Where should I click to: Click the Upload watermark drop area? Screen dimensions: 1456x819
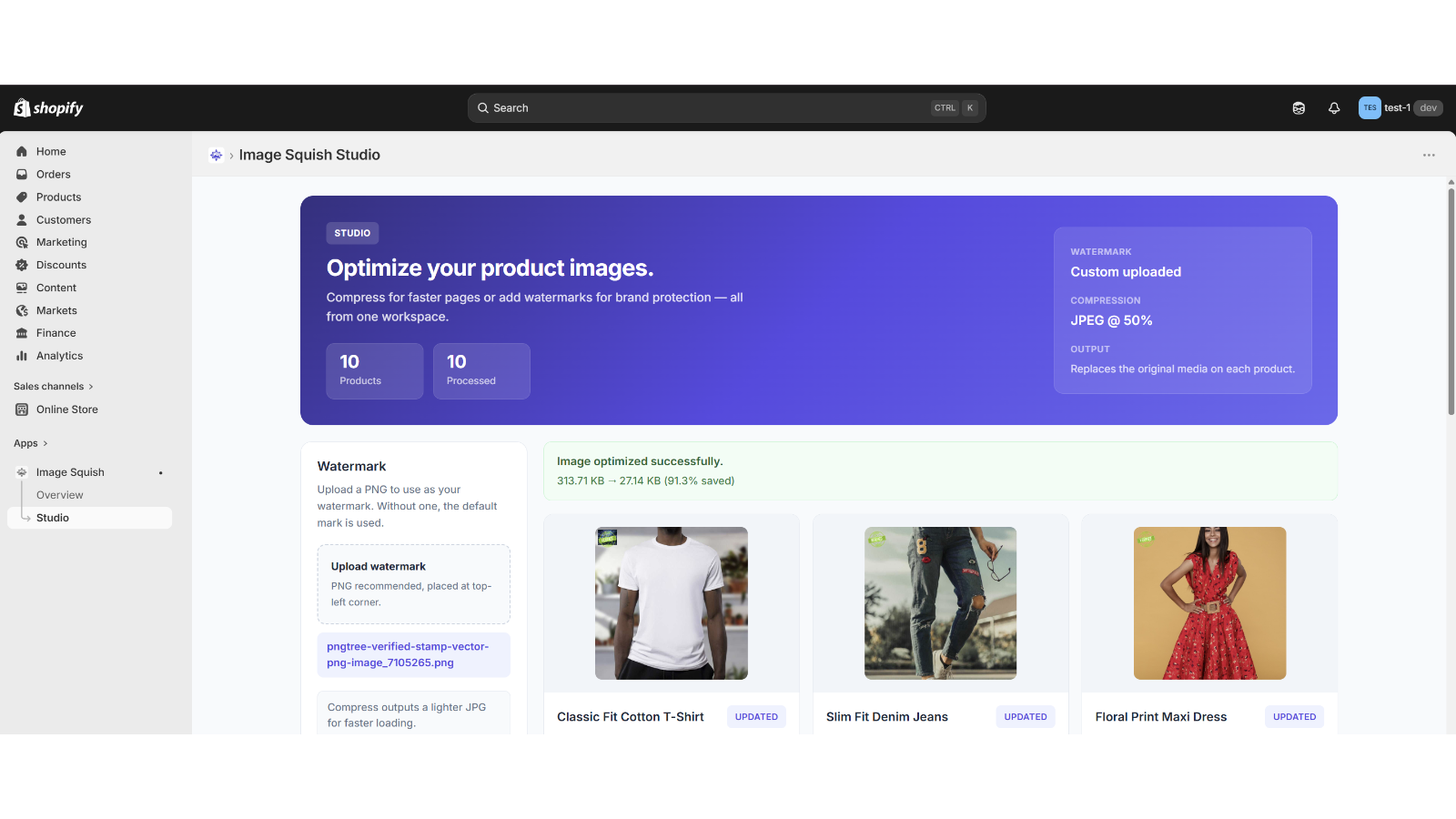(x=413, y=584)
